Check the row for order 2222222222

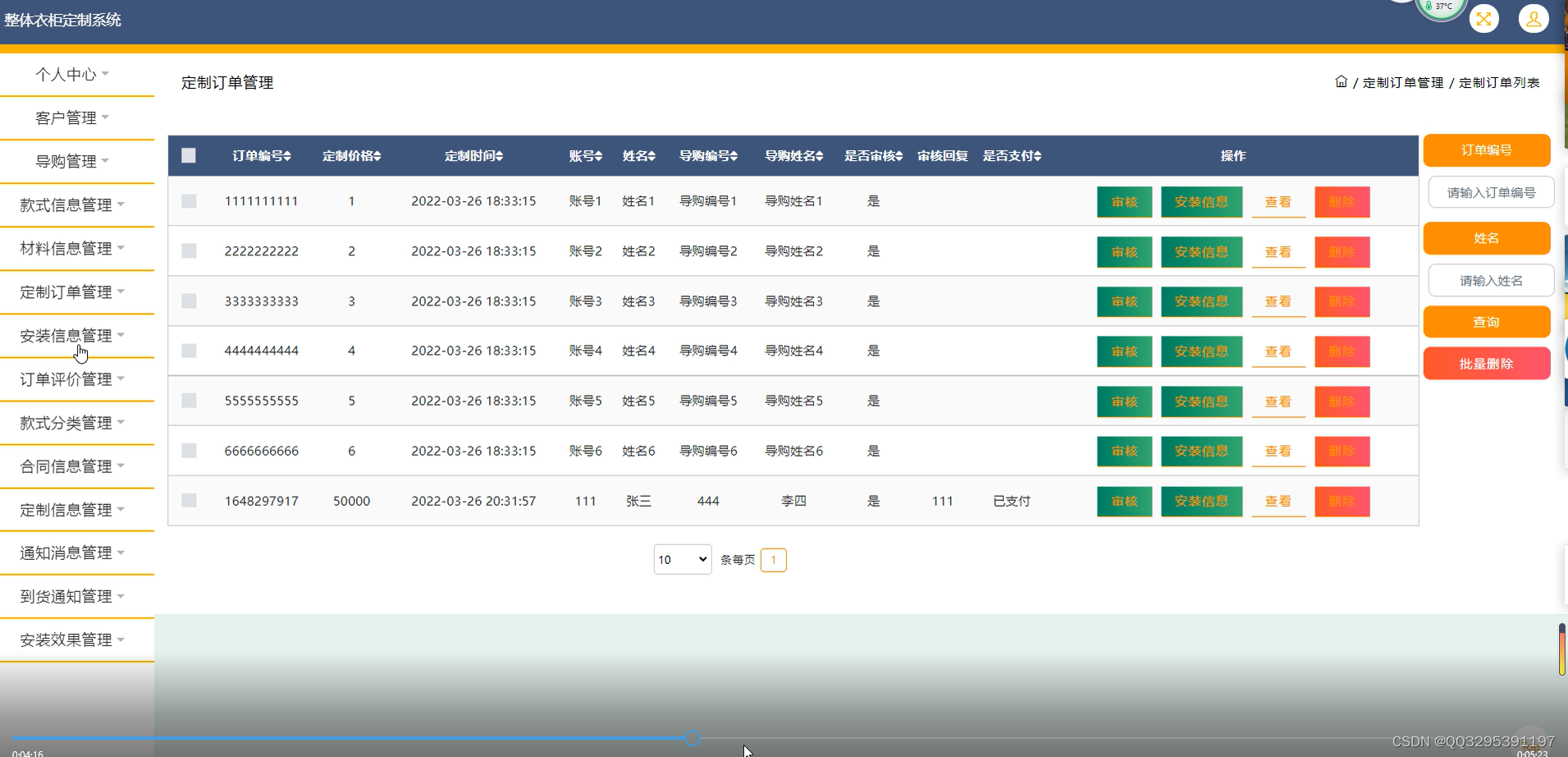coord(189,251)
